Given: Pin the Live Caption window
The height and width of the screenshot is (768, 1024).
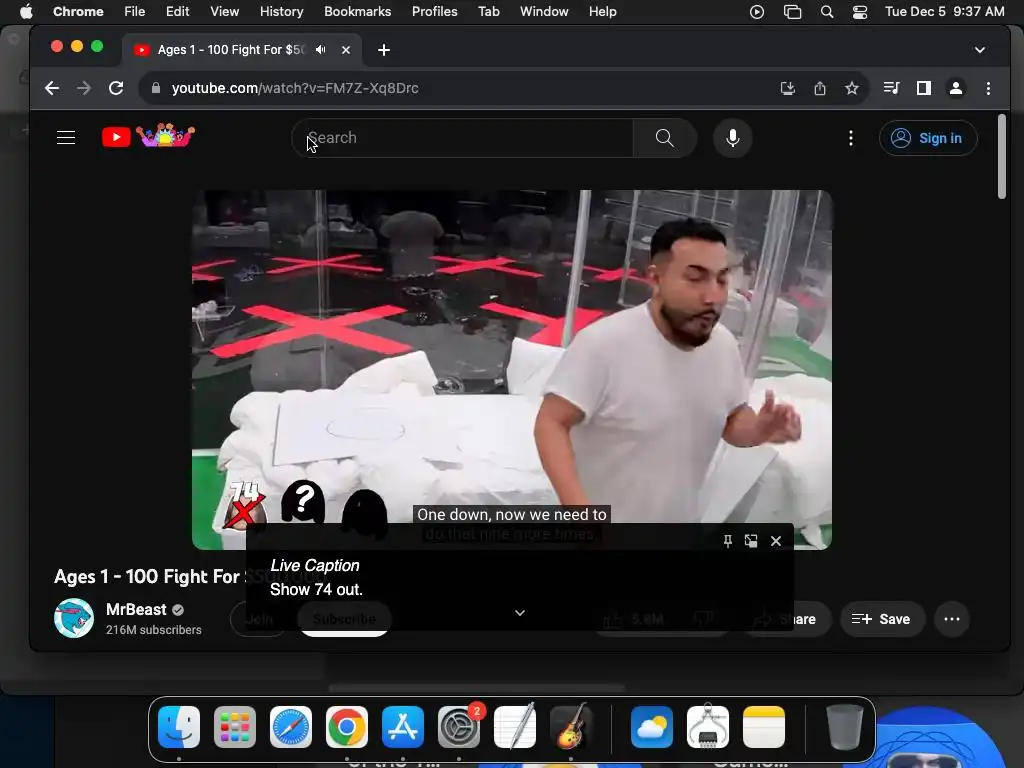Looking at the screenshot, I should (x=728, y=541).
